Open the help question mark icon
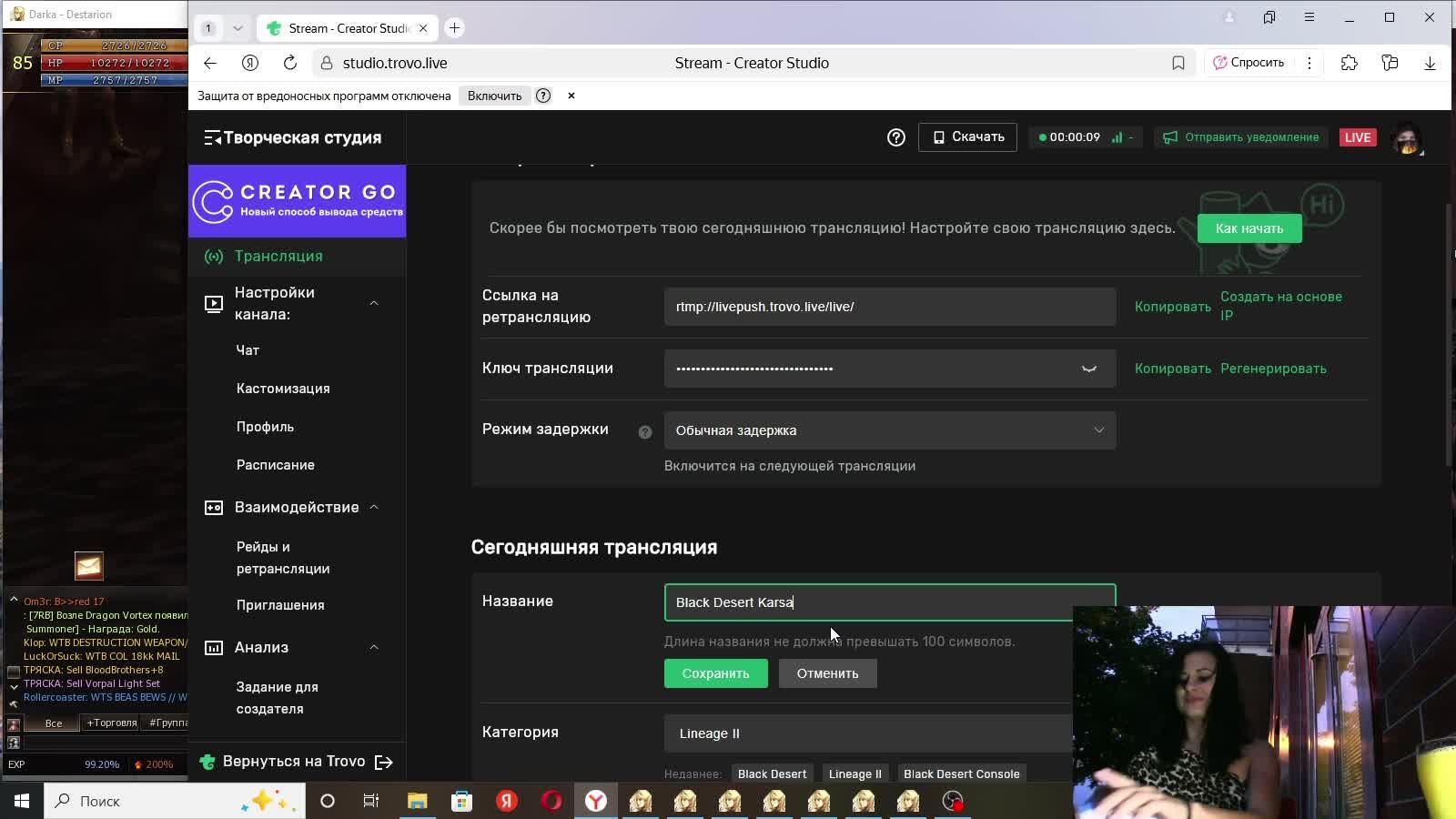The image size is (1456, 819). (x=896, y=136)
